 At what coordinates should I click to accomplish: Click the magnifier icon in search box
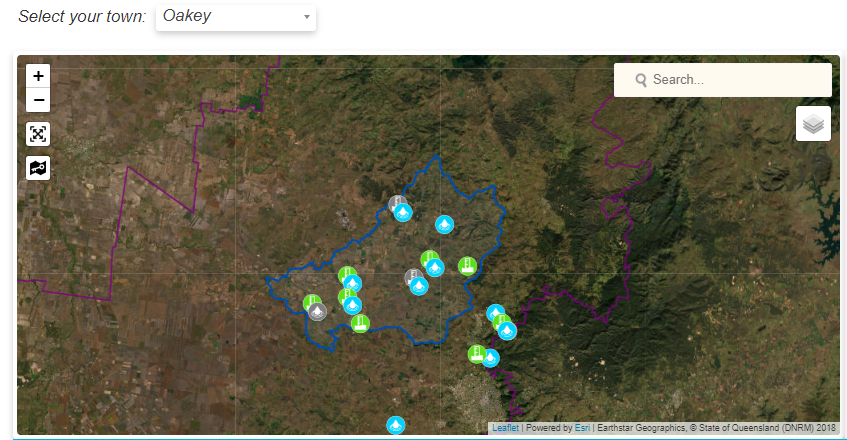tap(640, 80)
